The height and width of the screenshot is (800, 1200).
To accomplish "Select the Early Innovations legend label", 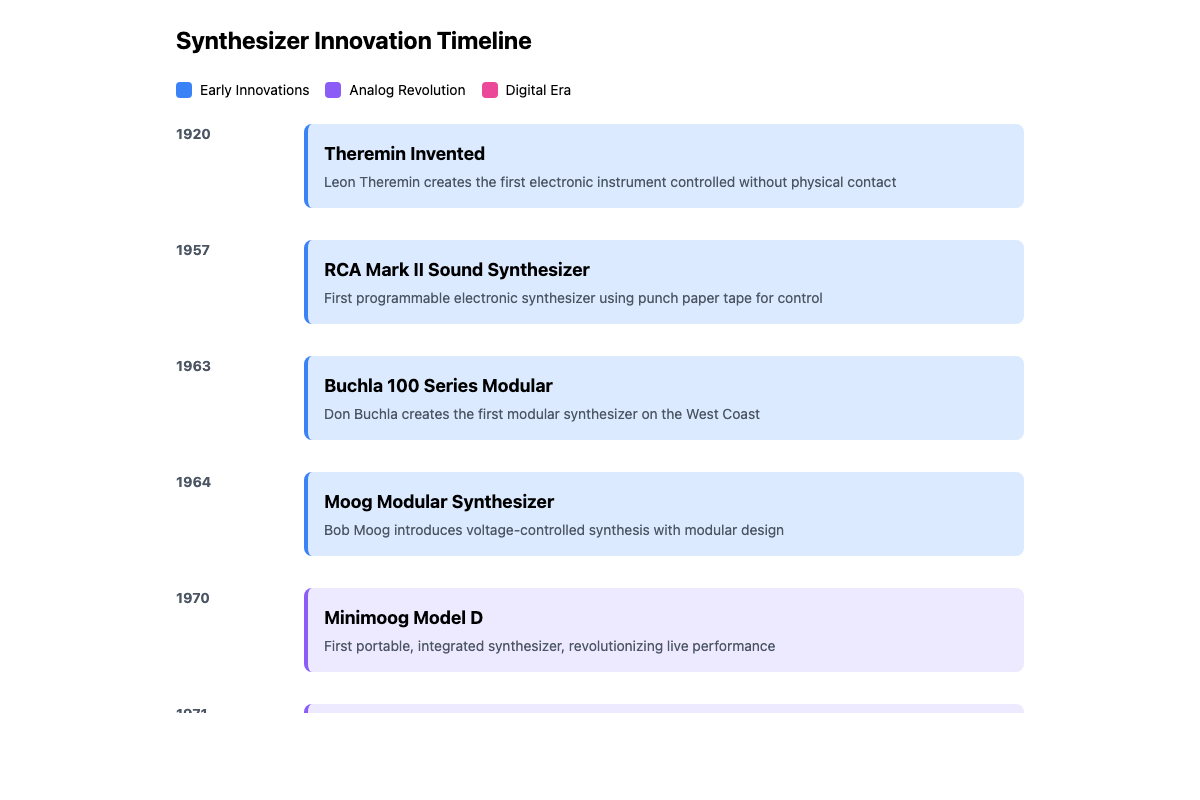I will click(x=254, y=90).
